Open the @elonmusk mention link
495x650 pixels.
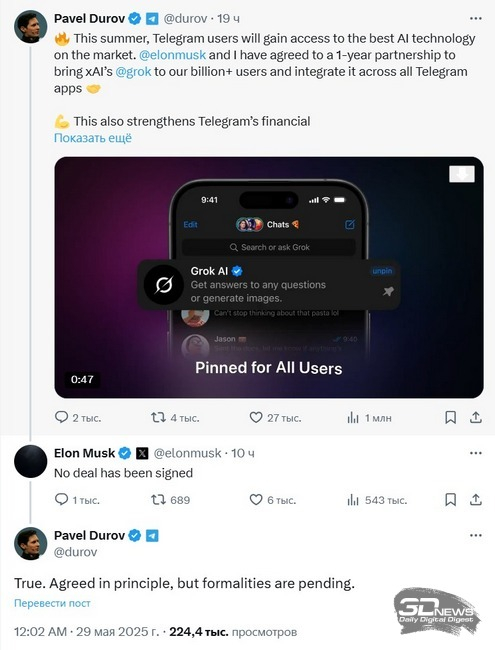coord(172,55)
